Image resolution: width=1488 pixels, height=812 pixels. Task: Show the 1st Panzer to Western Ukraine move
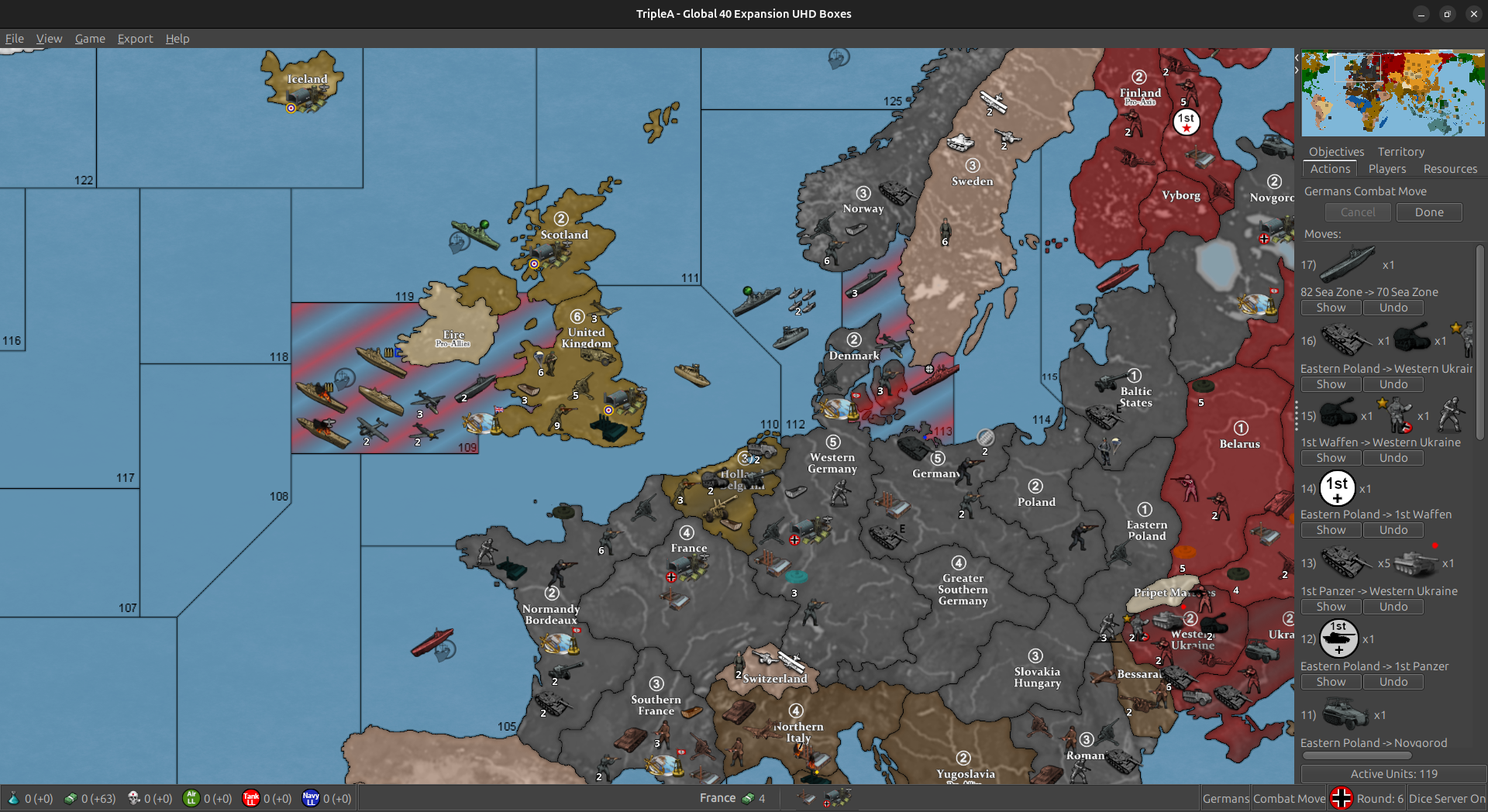click(1331, 607)
